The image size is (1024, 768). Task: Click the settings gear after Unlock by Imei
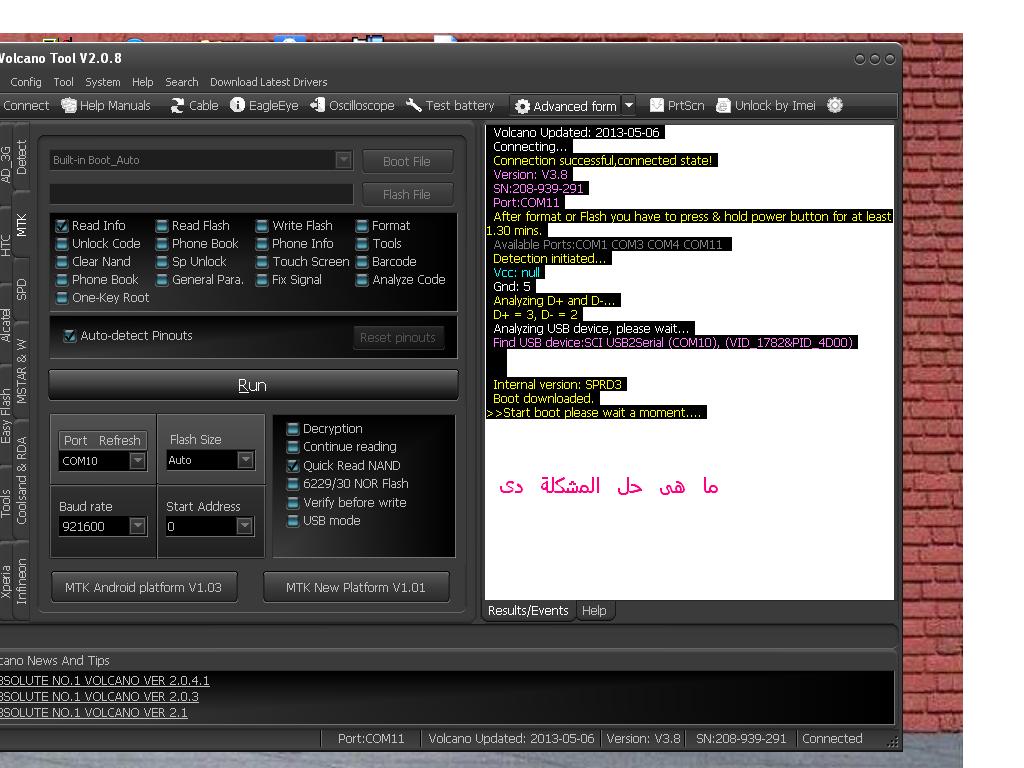point(835,105)
